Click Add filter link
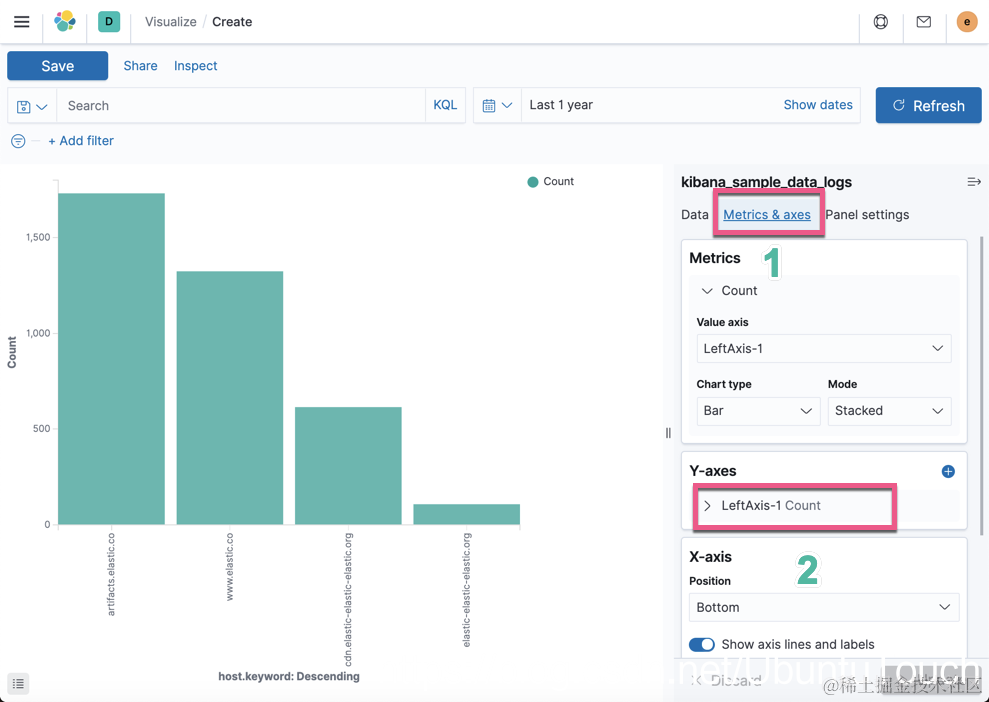 [81, 141]
